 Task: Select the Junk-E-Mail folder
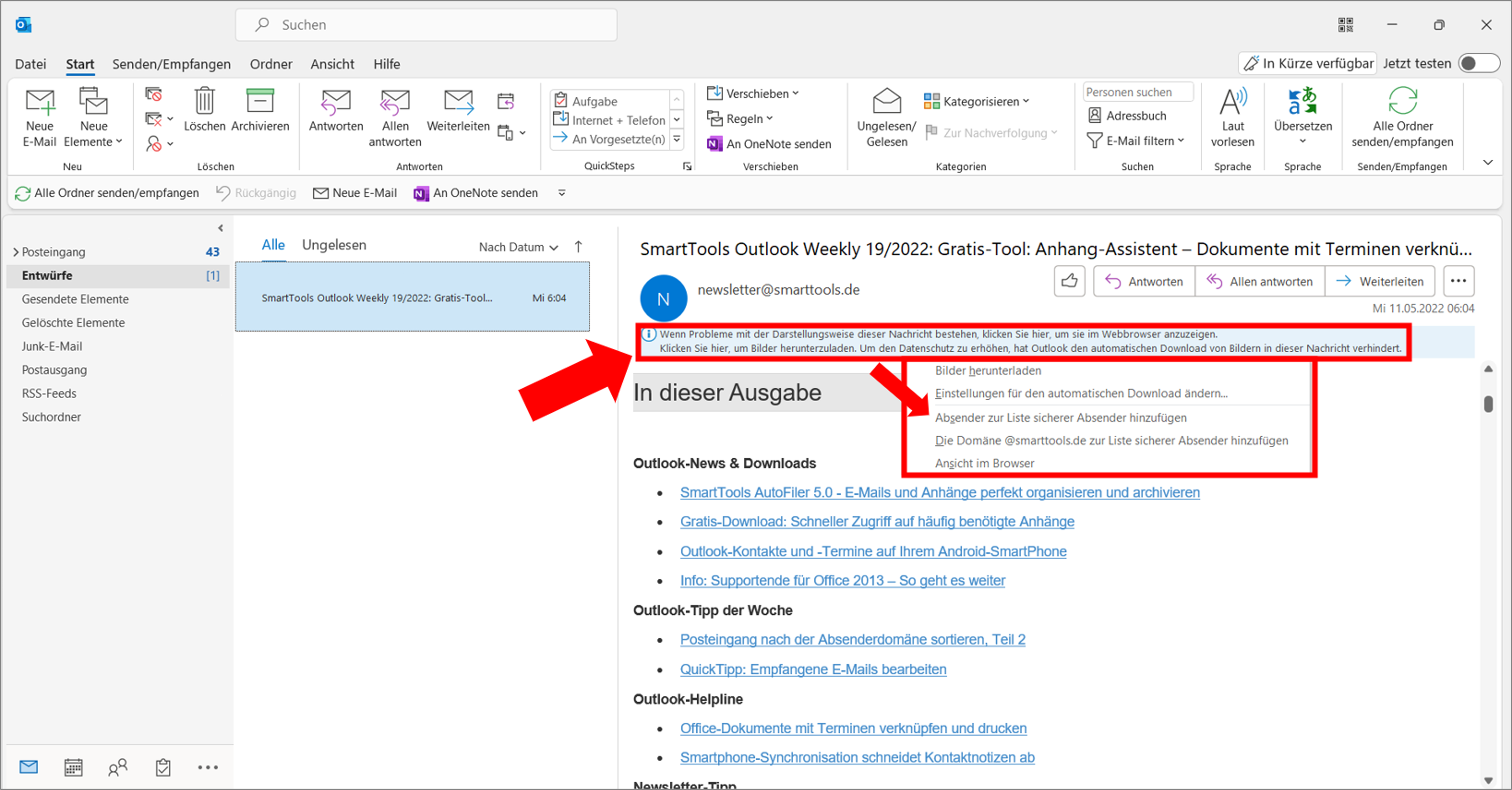(x=117, y=346)
